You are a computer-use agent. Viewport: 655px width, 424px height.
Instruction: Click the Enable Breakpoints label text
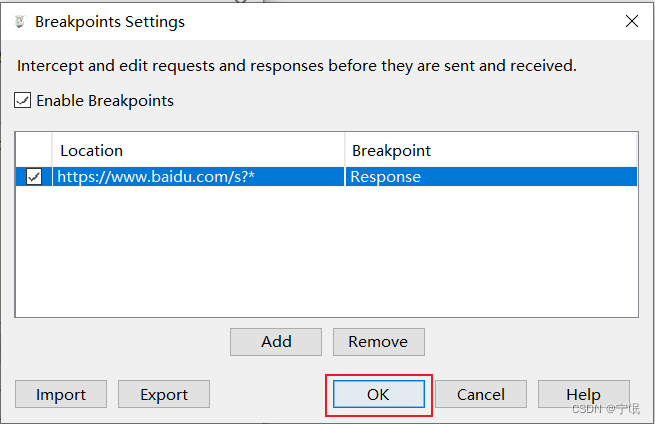tap(105, 100)
